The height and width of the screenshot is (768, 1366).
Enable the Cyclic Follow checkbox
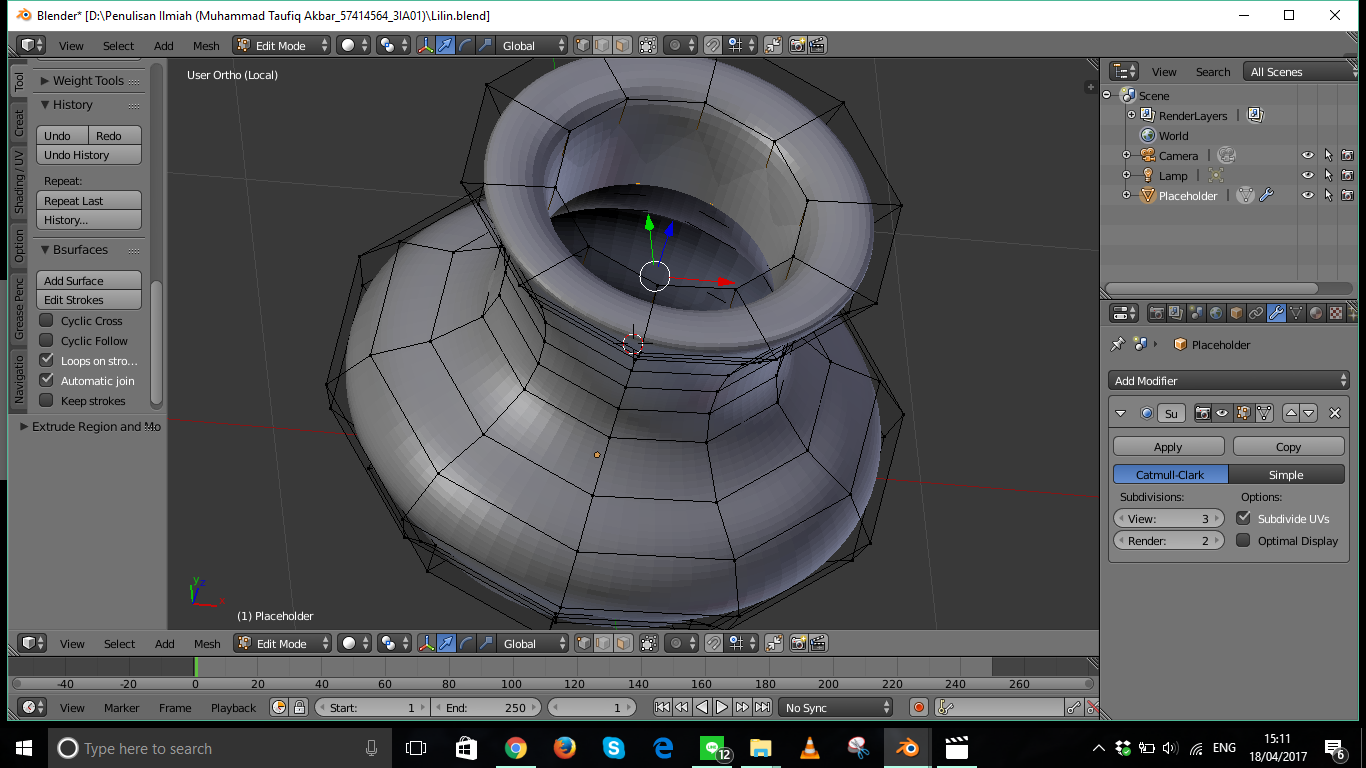[46, 340]
